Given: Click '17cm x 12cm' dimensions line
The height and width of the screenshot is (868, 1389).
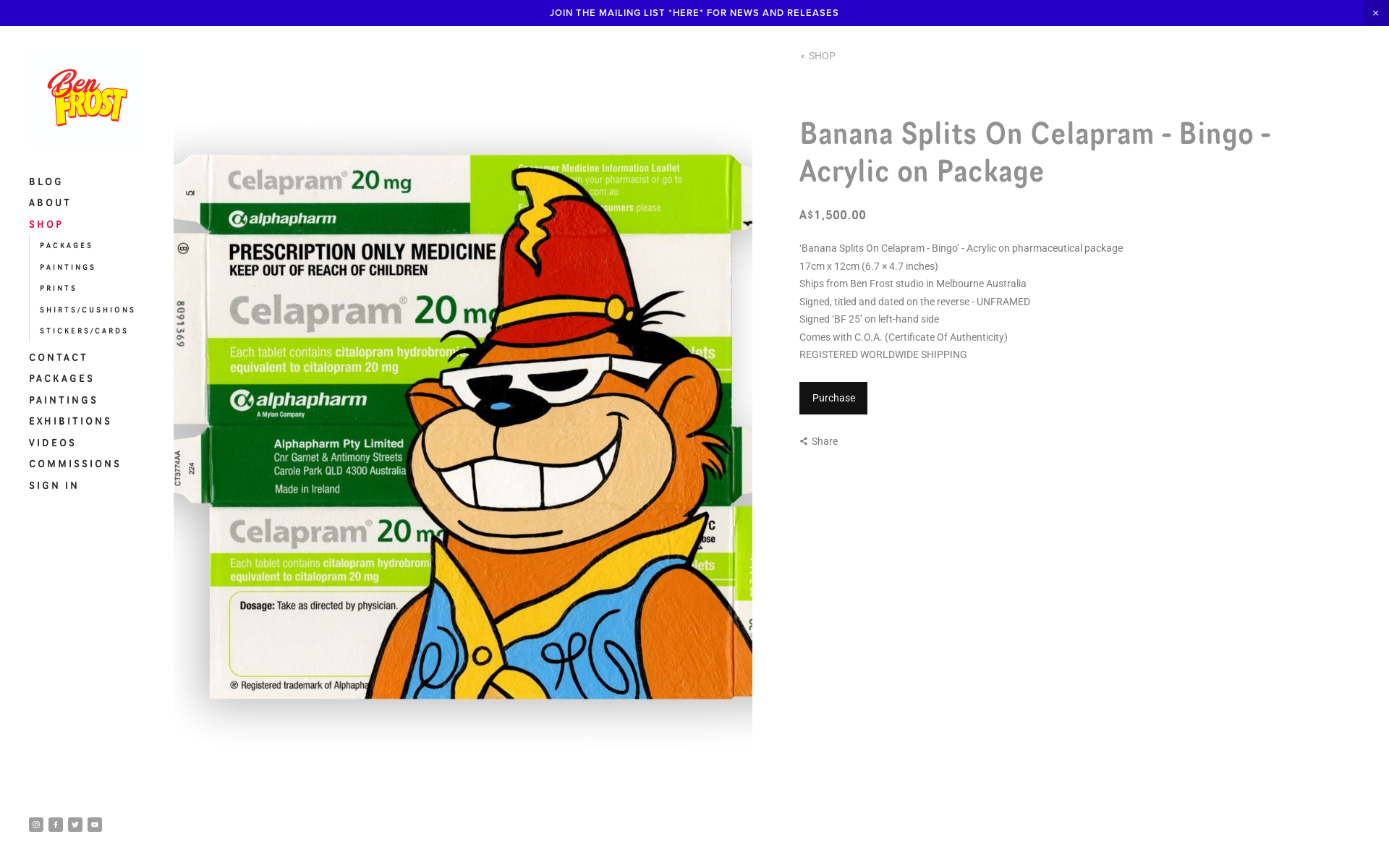Looking at the screenshot, I should [x=869, y=266].
